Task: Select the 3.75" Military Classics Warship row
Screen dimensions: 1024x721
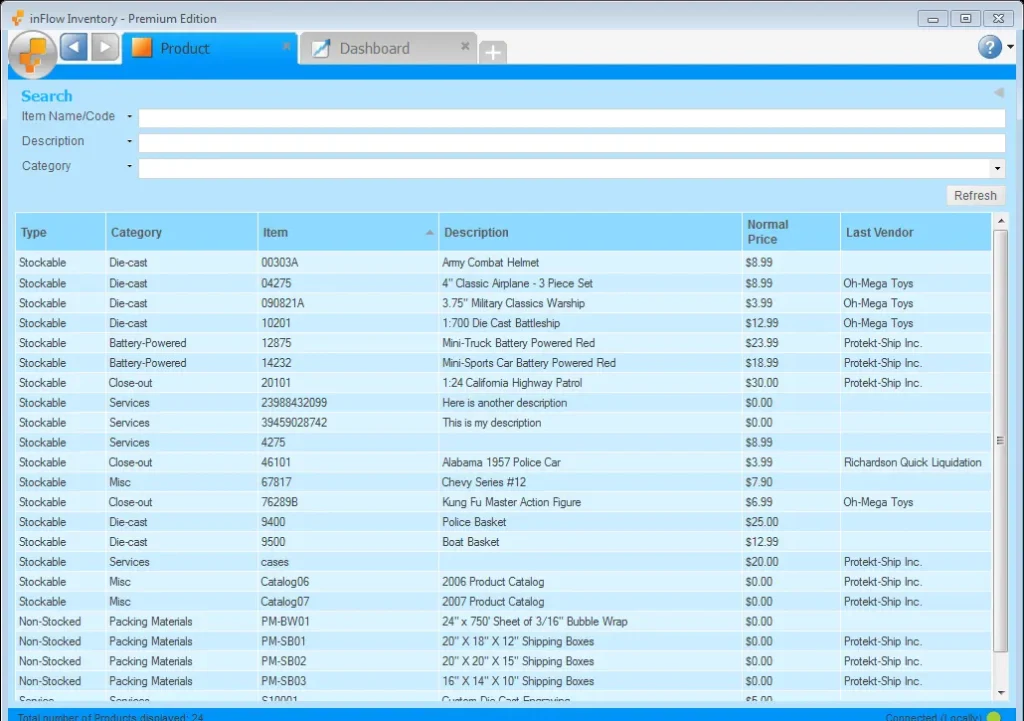Action: [503, 303]
